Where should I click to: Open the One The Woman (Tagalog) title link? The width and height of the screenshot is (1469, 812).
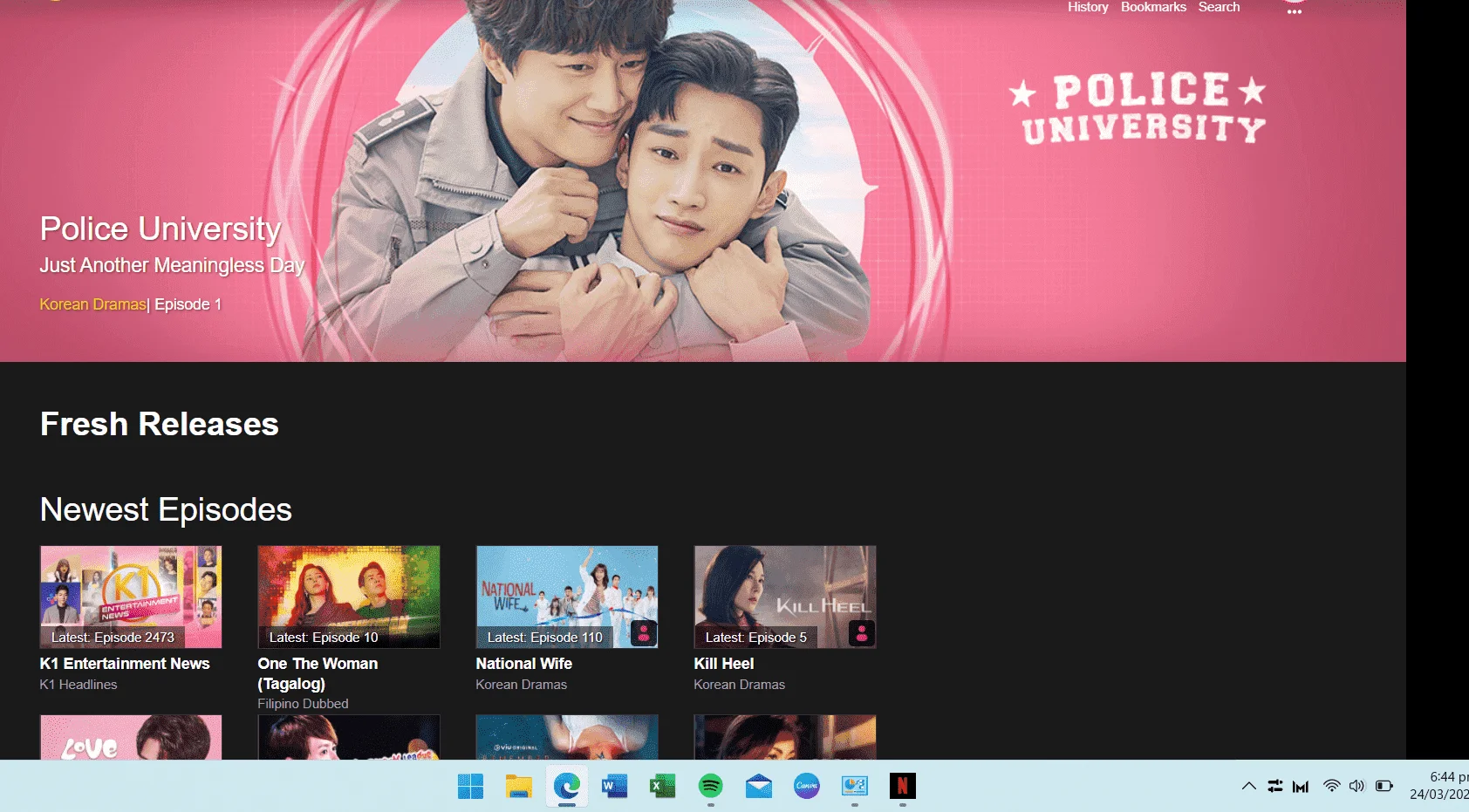[x=318, y=673]
